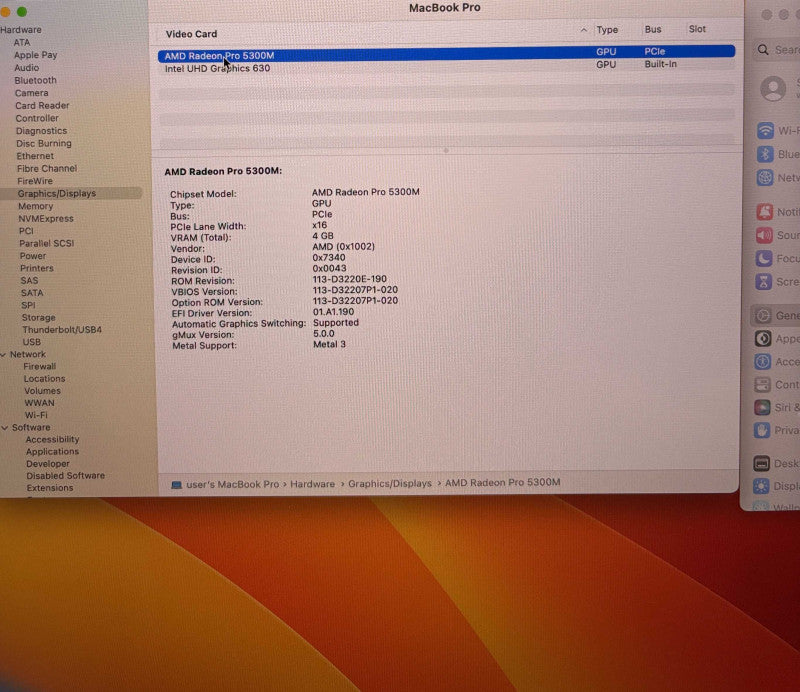Select Ethernet in the sidebar
The image size is (800, 692).
click(x=35, y=156)
